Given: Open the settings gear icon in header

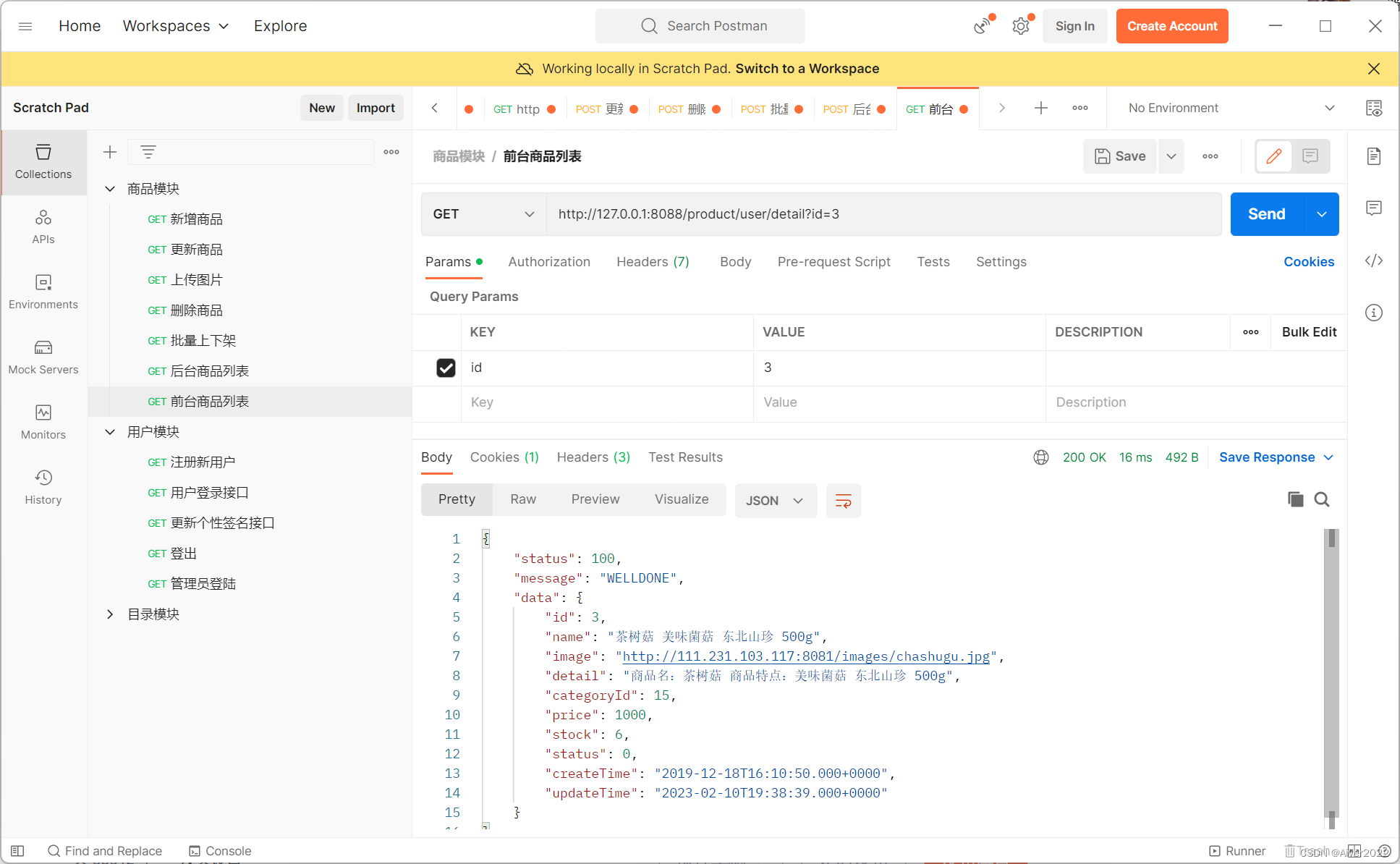Looking at the screenshot, I should point(1020,26).
